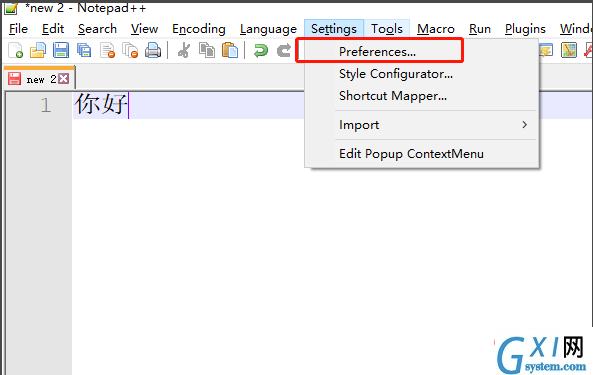Collapse the Settings menu

click(334, 29)
